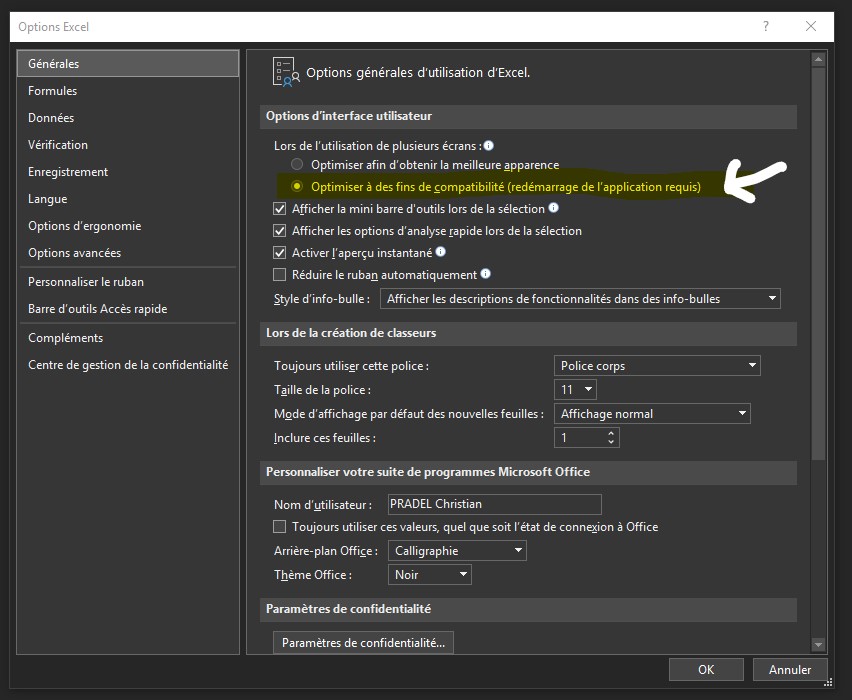Click info icon next to 'Activer l'aperçu instantané'
The height and width of the screenshot is (700, 852).
pos(441,253)
